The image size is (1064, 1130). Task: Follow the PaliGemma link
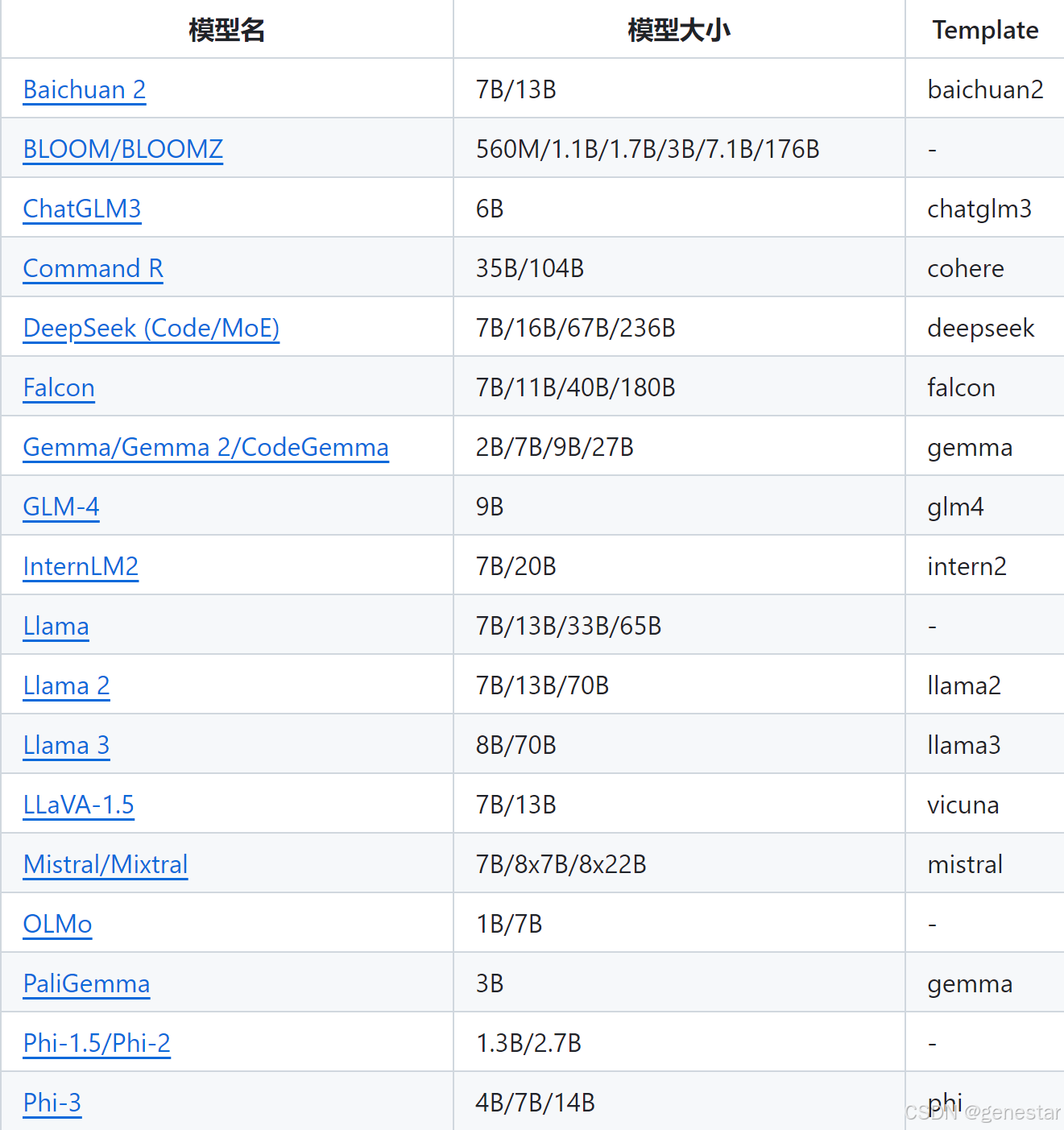[86, 983]
